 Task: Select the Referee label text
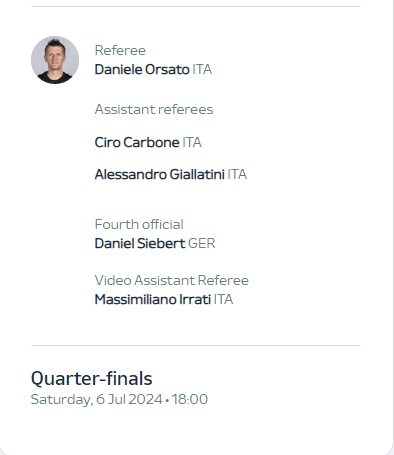click(x=120, y=51)
